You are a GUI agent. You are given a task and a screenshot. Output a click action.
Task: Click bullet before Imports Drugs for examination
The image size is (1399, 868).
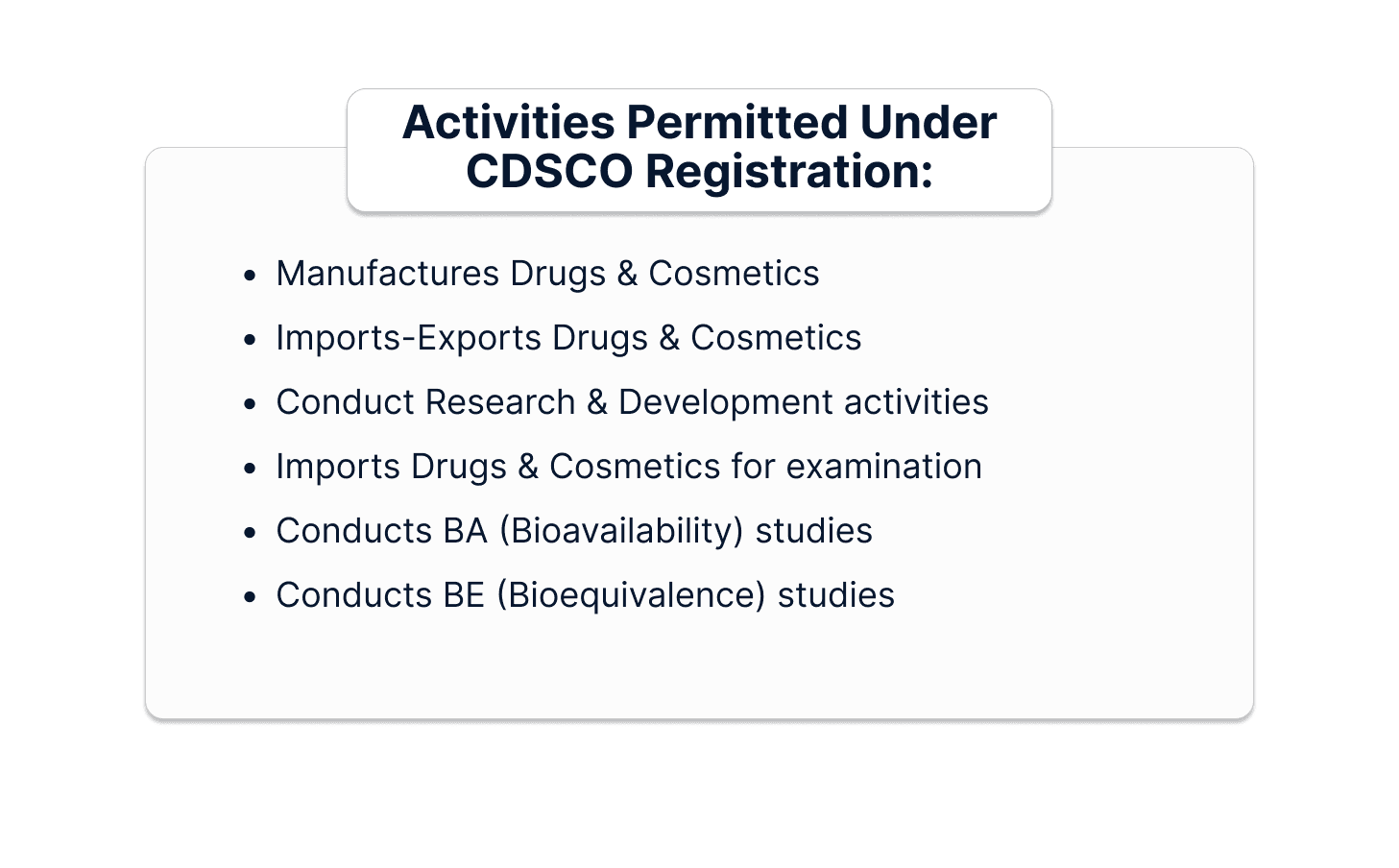tap(251, 469)
